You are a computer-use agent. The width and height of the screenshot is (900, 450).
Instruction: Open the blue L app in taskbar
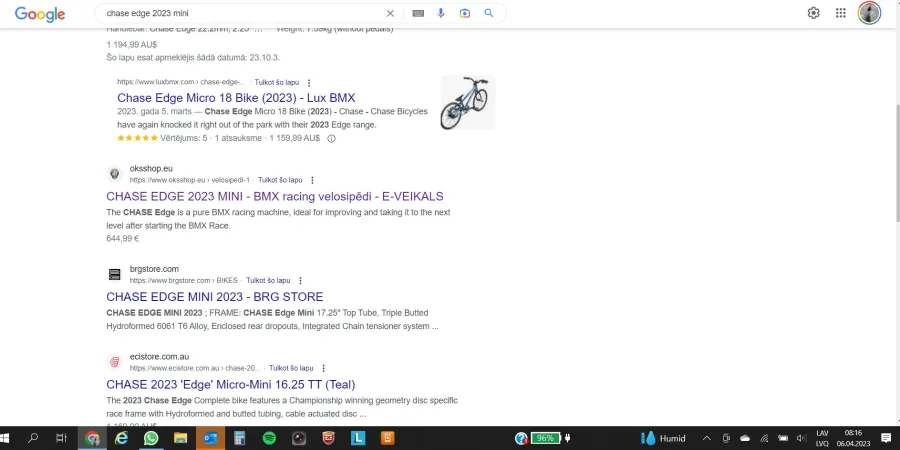point(358,439)
